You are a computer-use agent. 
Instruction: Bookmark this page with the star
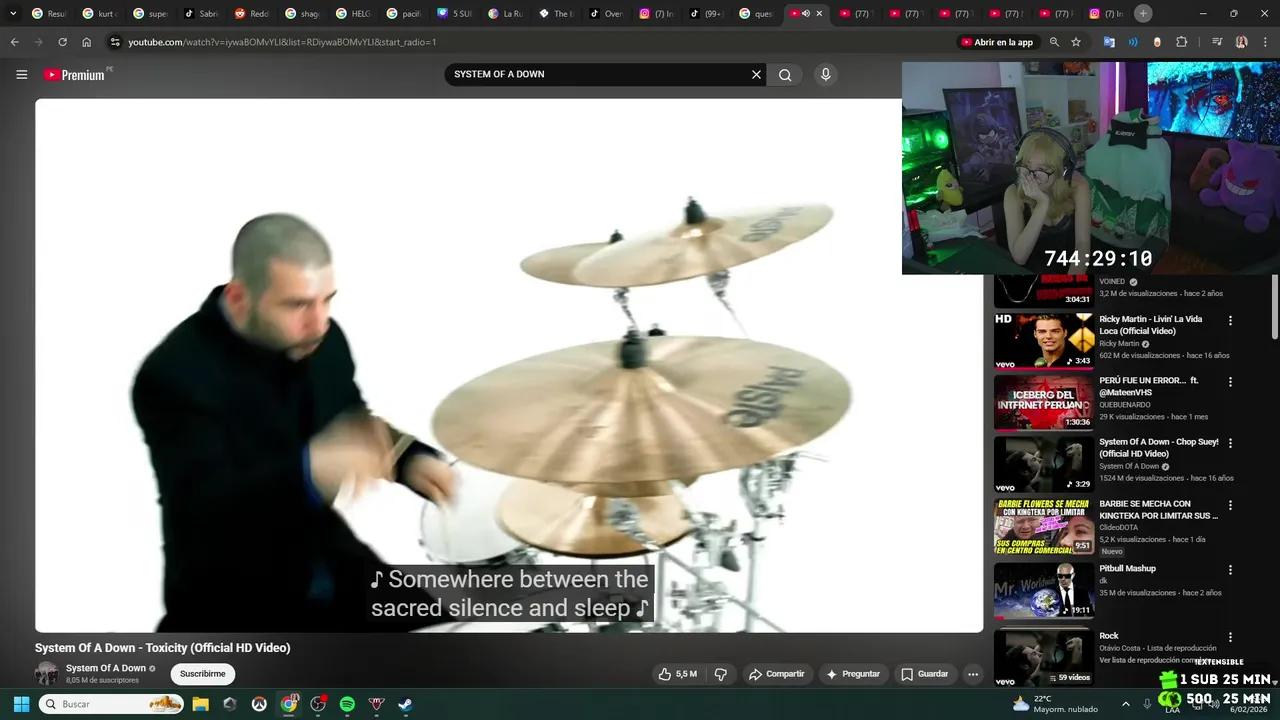pyautogui.click(x=1076, y=42)
